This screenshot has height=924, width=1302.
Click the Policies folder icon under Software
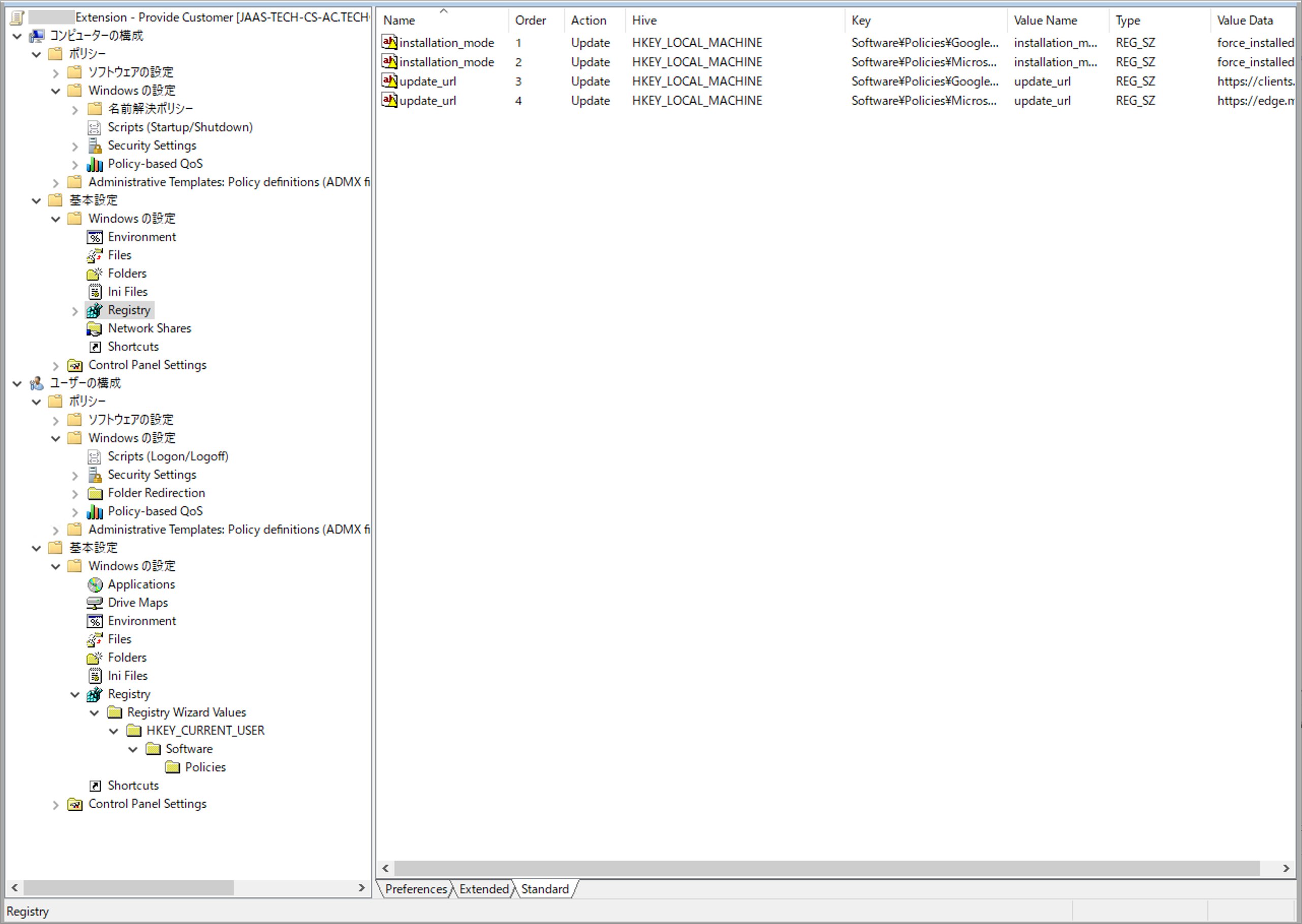click(172, 767)
